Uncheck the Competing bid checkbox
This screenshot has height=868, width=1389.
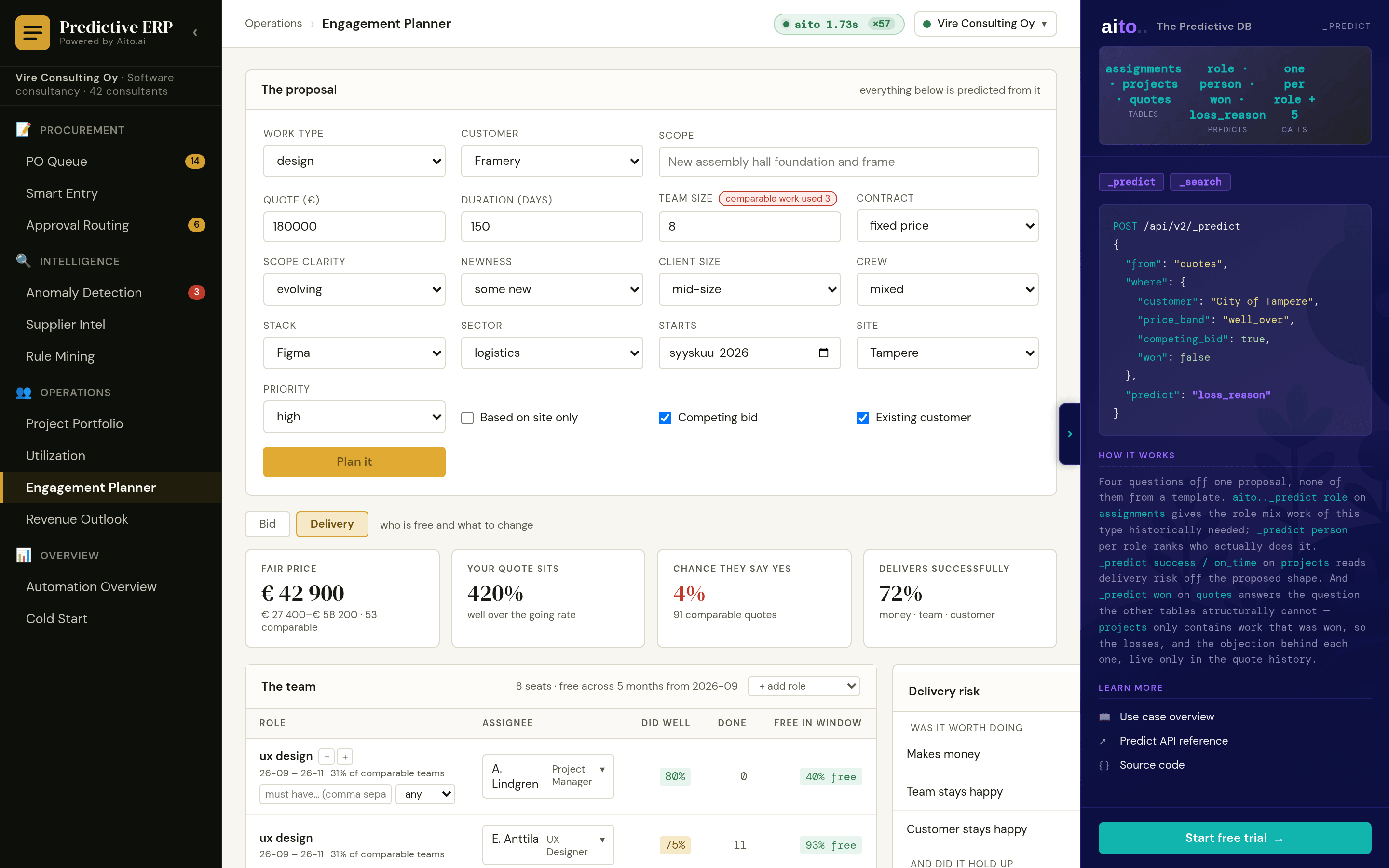(x=665, y=418)
